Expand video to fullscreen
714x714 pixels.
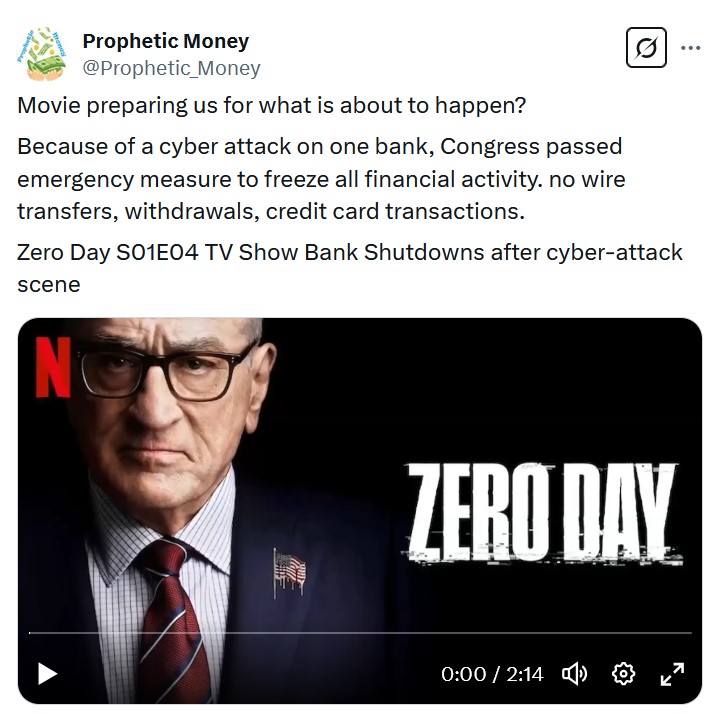672,674
